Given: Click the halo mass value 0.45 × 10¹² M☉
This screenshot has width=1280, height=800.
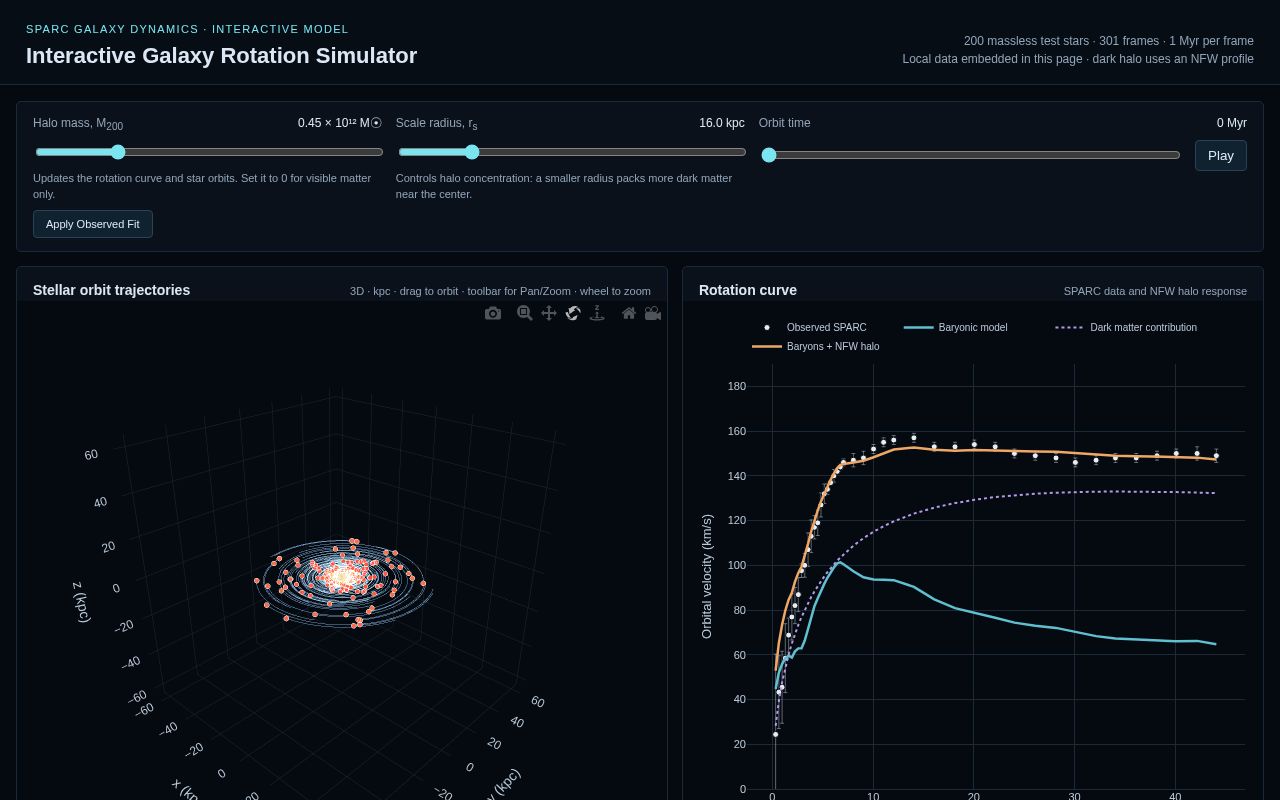Looking at the screenshot, I should click(x=340, y=123).
